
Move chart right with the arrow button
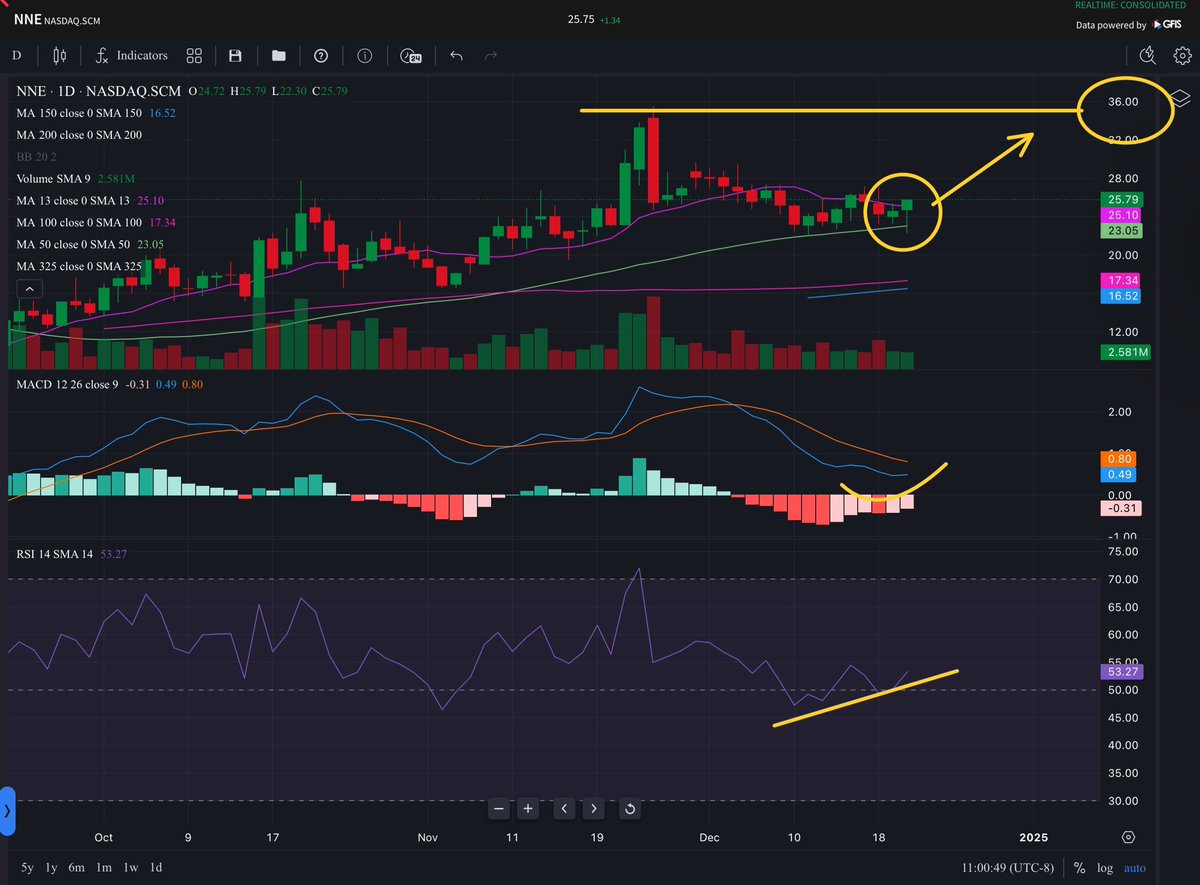[x=594, y=808]
